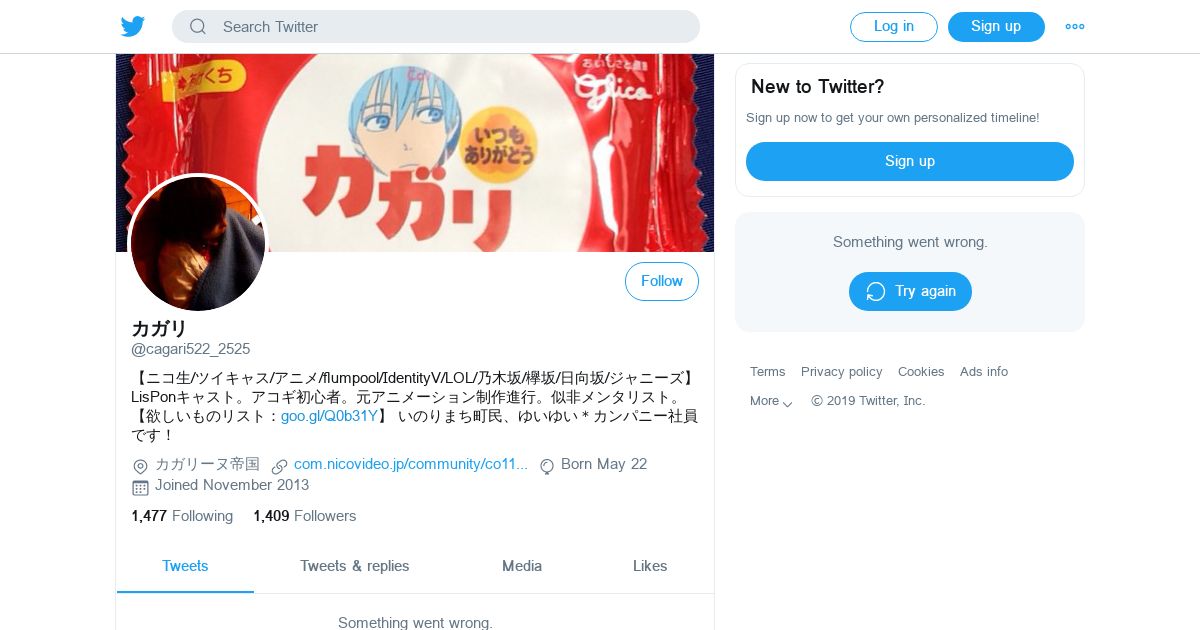The height and width of the screenshot is (630, 1200).
Task: Open the round profile avatar photo
Action: point(198,244)
